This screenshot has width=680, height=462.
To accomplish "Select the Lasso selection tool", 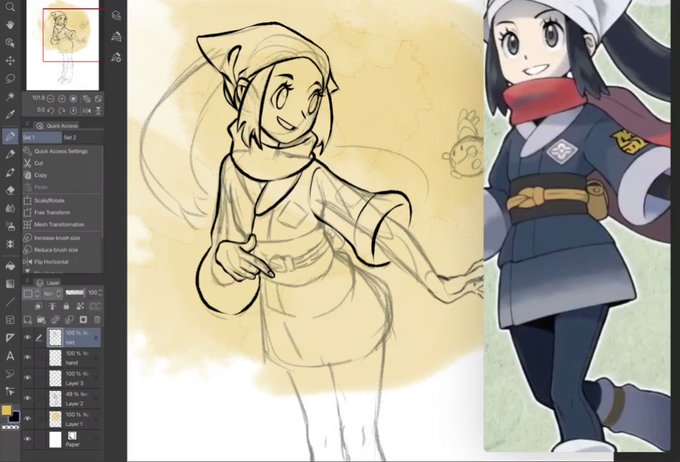I will [x=10, y=78].
